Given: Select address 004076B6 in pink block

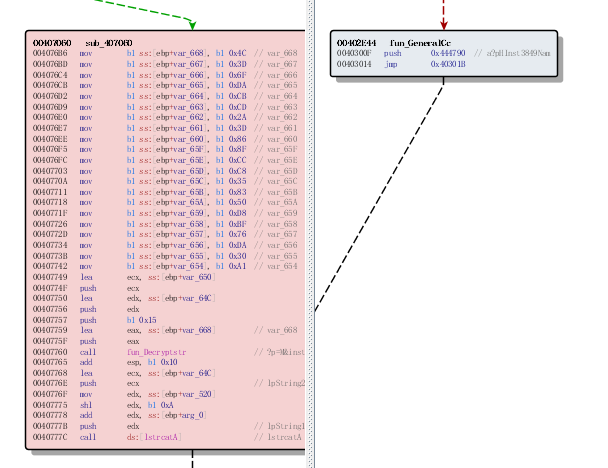Looking at the screenshot, I should point(50,53).
